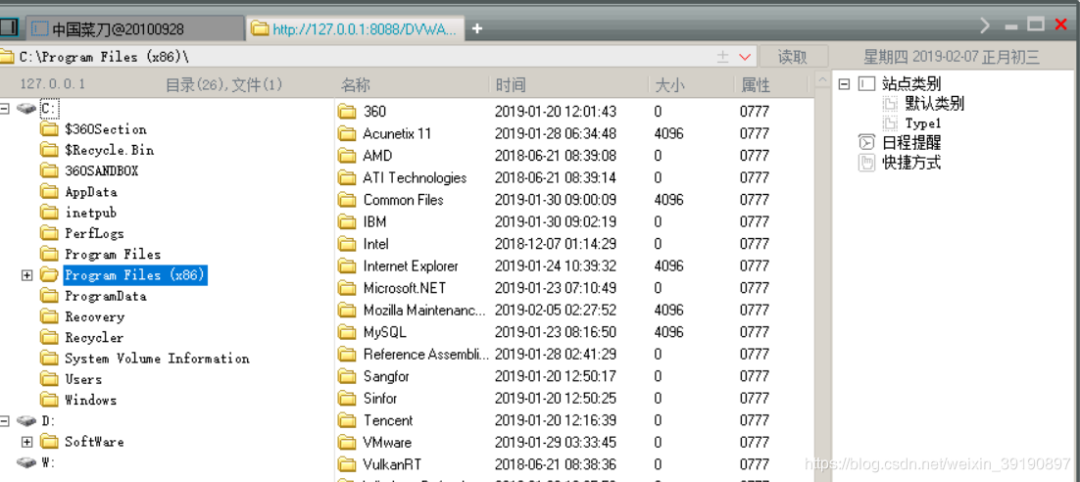Click the Common Files folder icon
This screenshot has width=1080, height=482.
pos(347,199)
